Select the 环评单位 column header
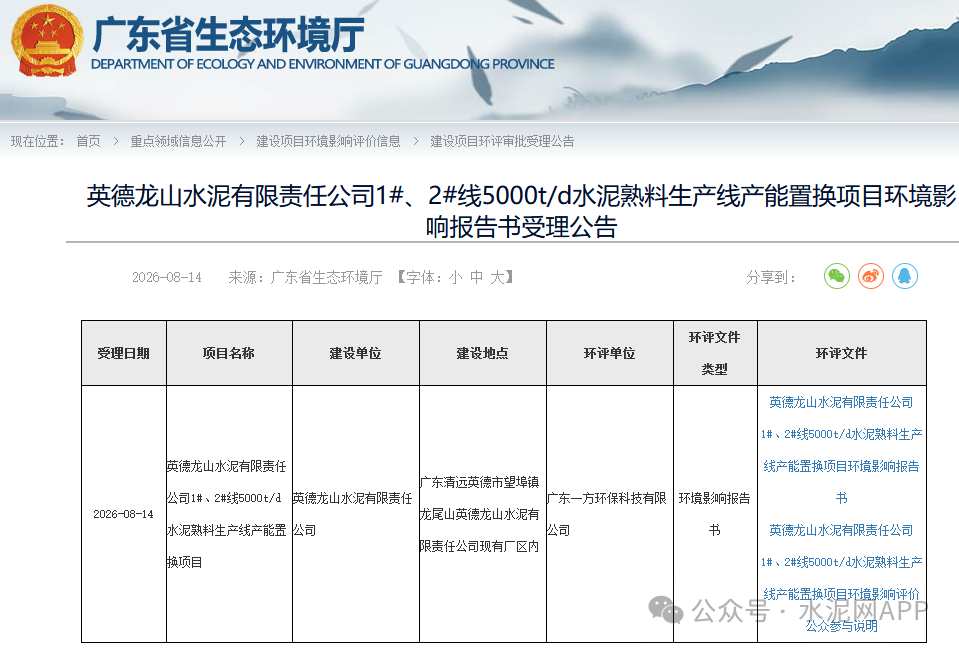This screenshot has height=649, width=959. [610, 353]
